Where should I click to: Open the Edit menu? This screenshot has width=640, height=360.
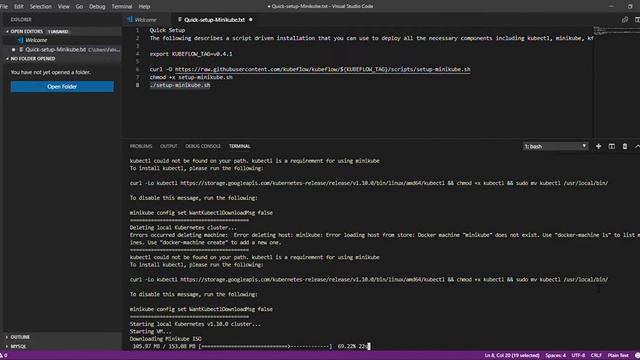[x=19, y=7]
